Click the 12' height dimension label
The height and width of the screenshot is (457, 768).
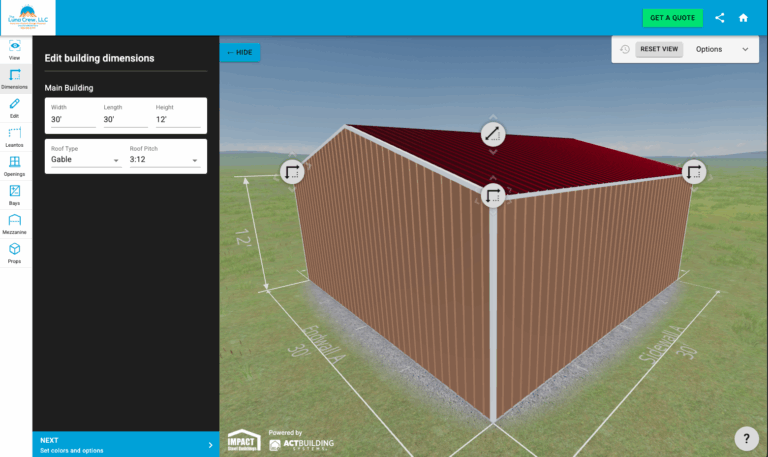pos(244,238)
